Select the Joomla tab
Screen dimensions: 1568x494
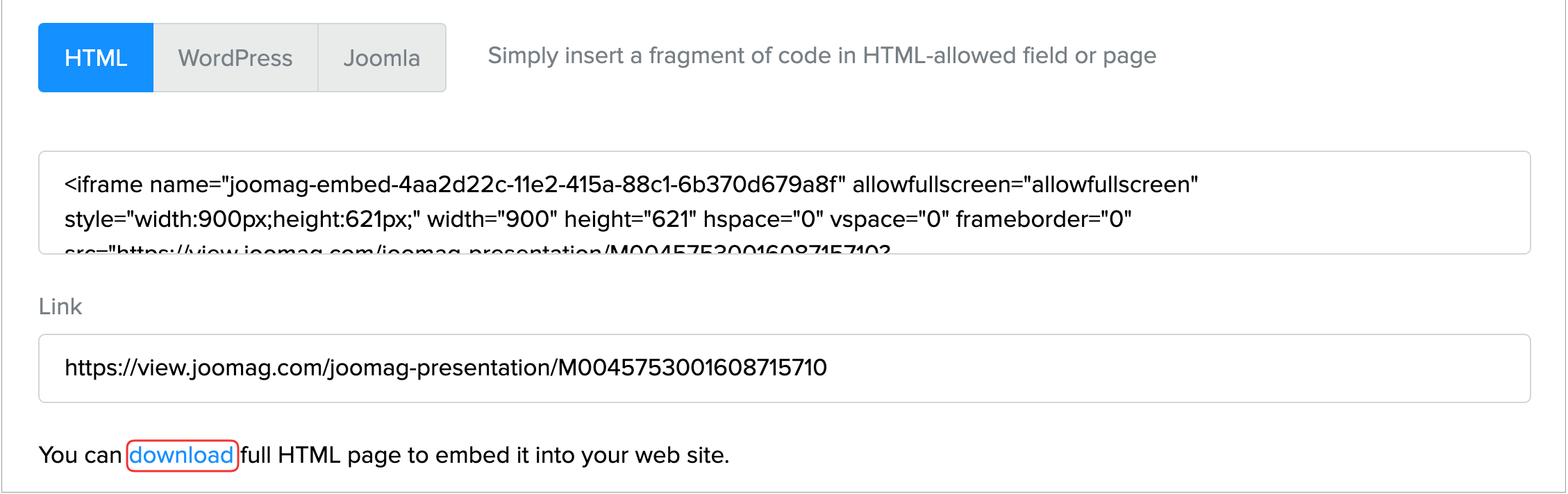click(381, 58)
